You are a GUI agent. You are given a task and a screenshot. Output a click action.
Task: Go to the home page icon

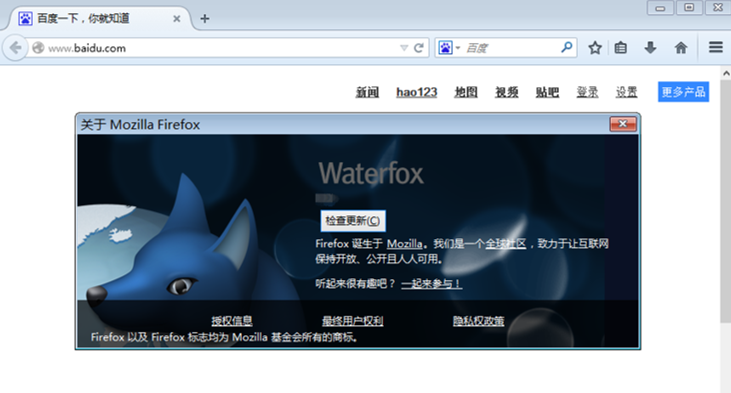tap(681, 48)
